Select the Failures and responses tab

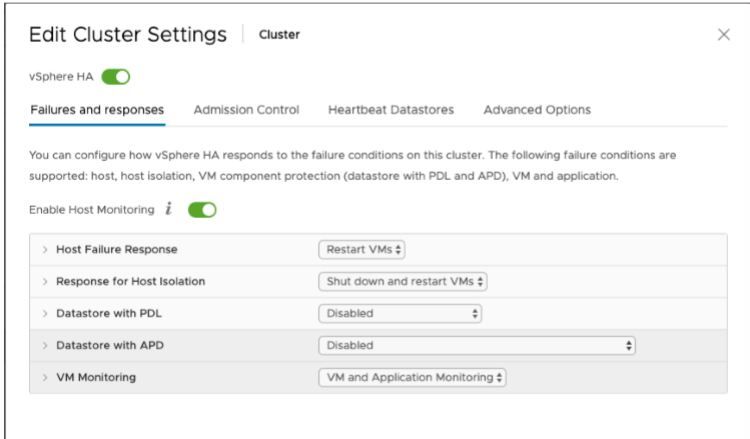[x=97, y=110]
